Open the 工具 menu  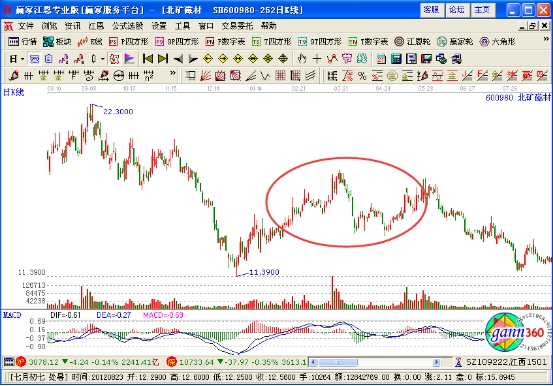click(183, 26)
